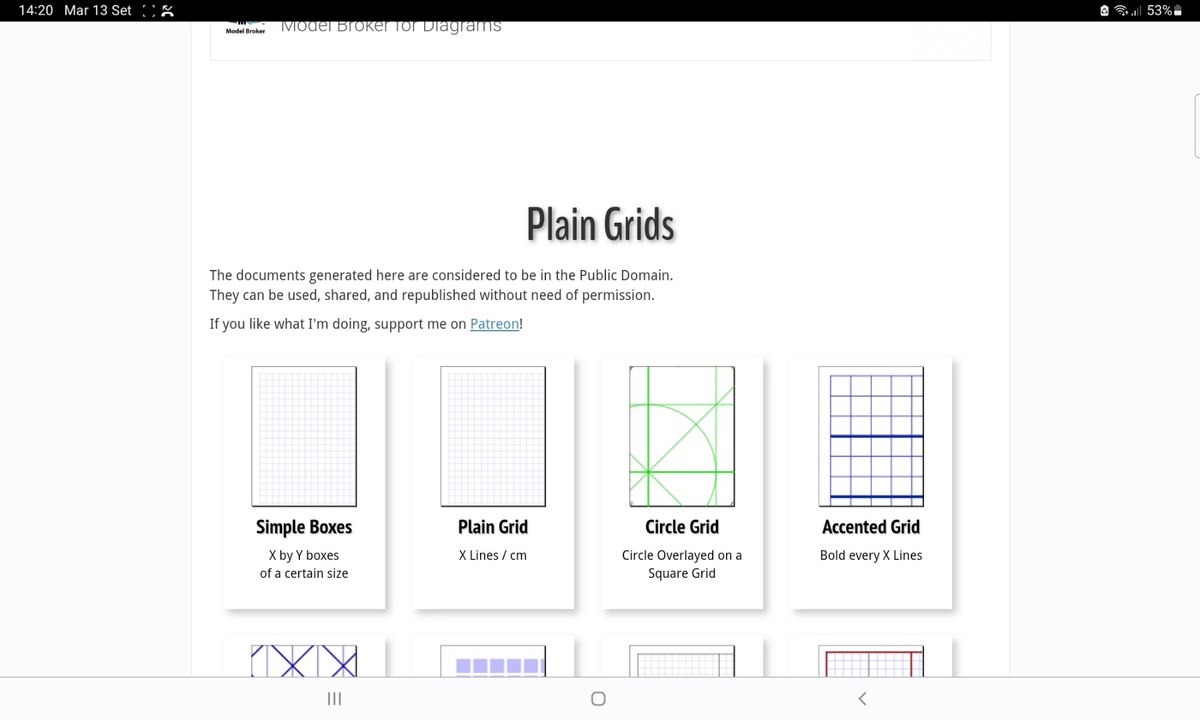The image size is (1200, 720).
Task: Open the Accented Grid title link
Action: [x=871, y=527]
